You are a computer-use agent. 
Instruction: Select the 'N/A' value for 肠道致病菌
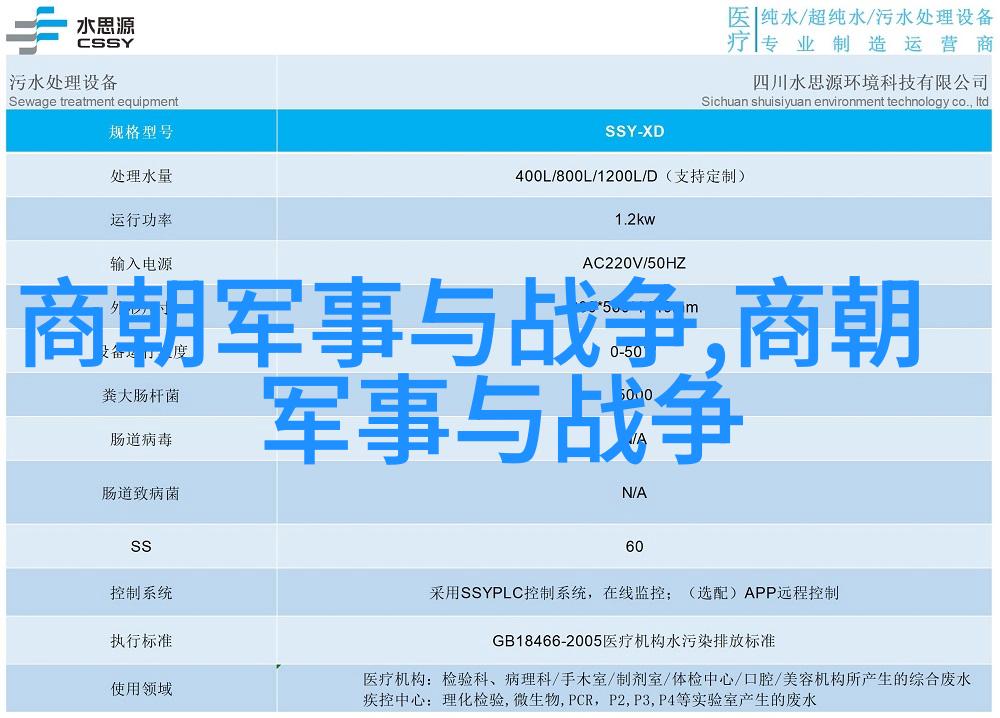[x=634, y=492]
